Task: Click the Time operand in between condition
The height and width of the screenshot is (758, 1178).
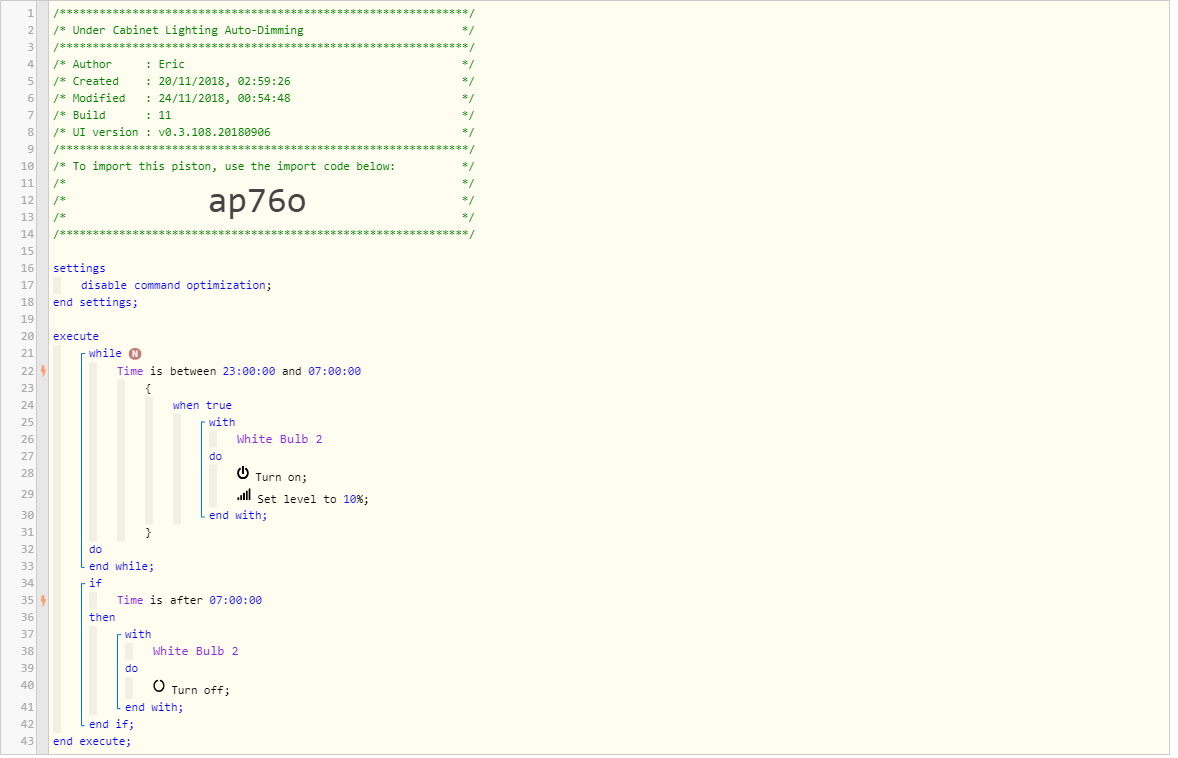Action: [130, 371]
